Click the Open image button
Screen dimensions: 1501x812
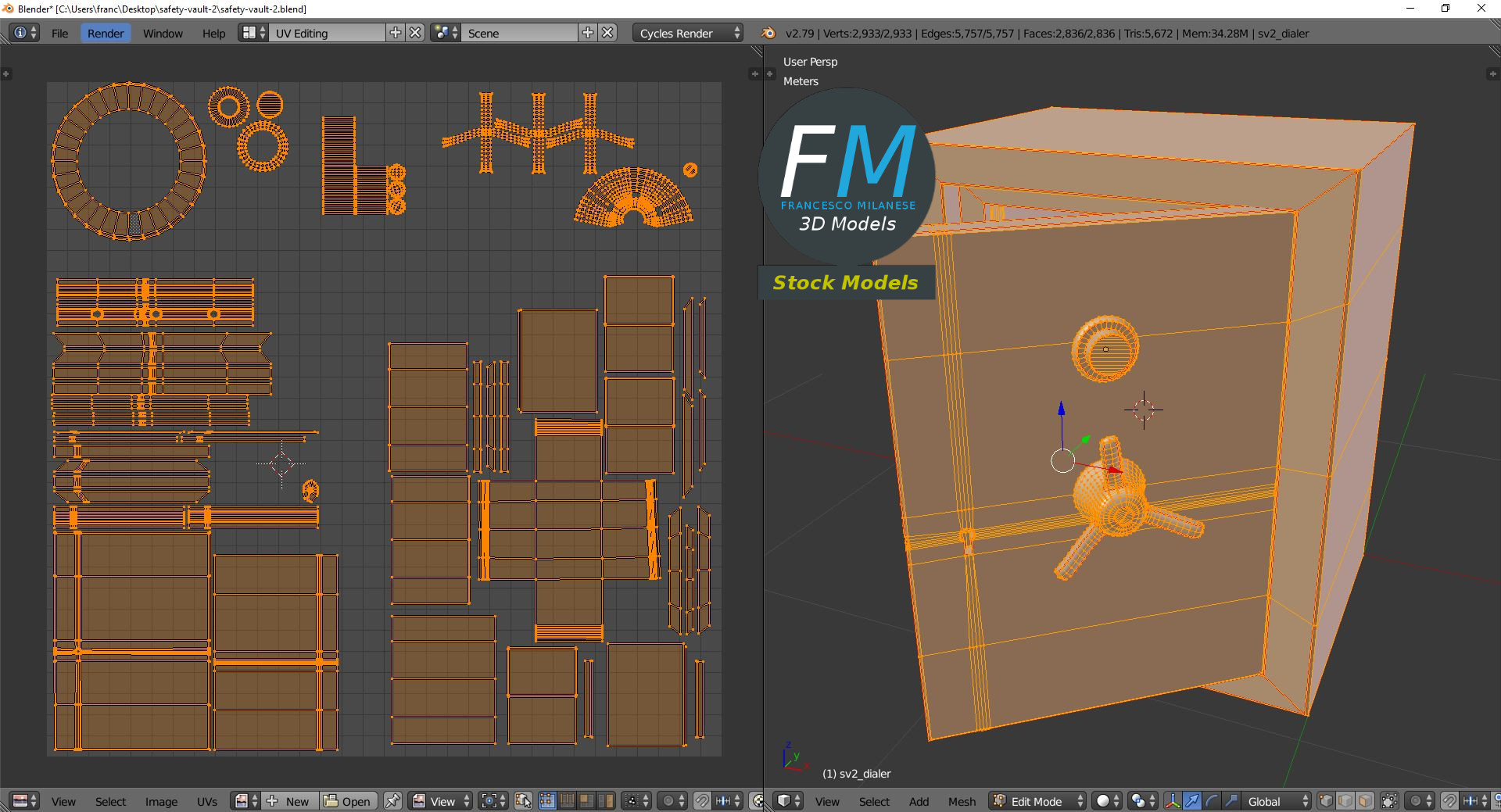(349, 801)
